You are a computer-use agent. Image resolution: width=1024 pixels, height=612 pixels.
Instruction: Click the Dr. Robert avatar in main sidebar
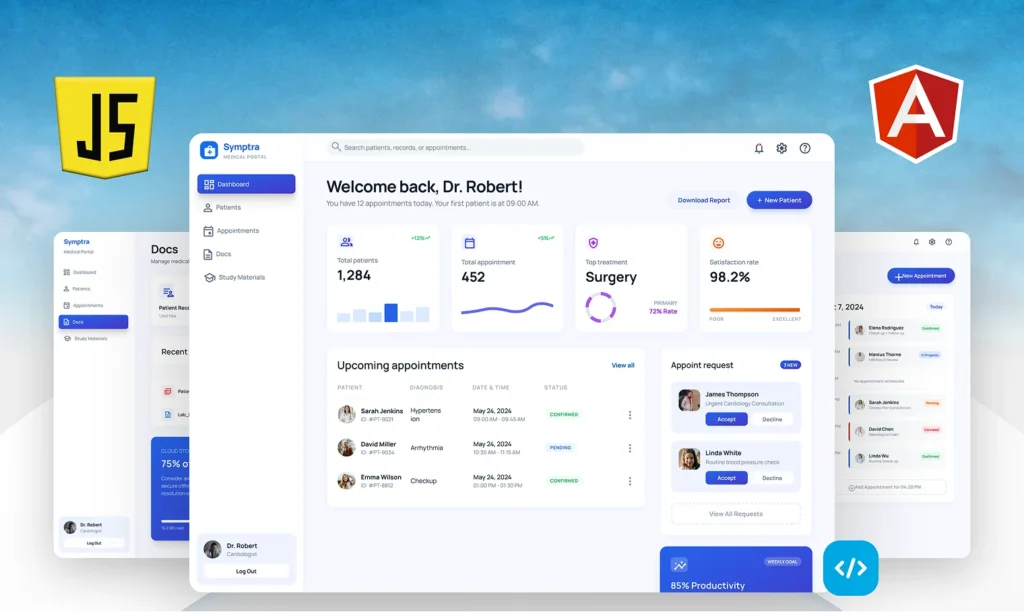212,549
